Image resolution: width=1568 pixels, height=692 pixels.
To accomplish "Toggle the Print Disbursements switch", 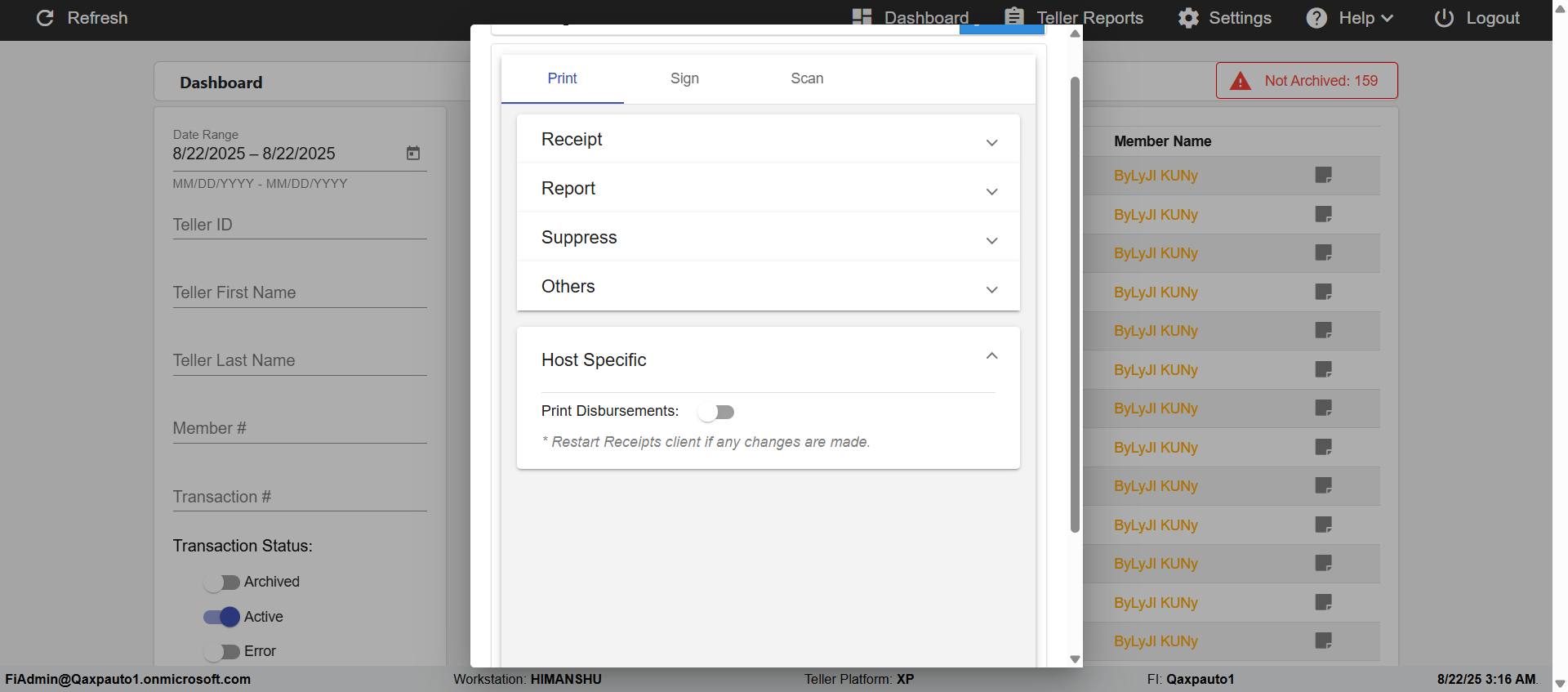I will pos(716,412).
